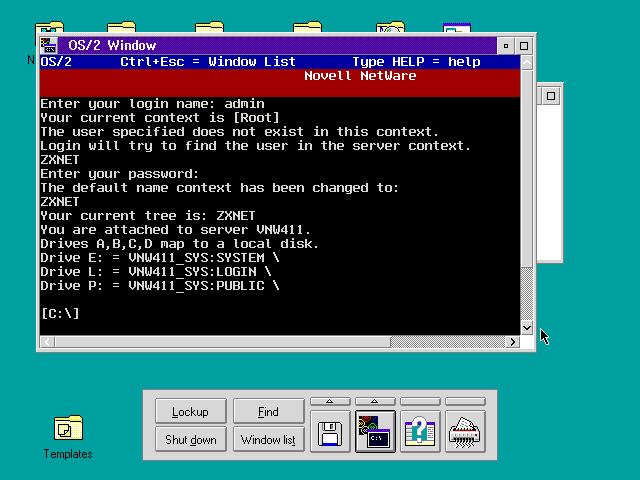Click the "Novell NetWare" banner text

(x=360, y=76)
